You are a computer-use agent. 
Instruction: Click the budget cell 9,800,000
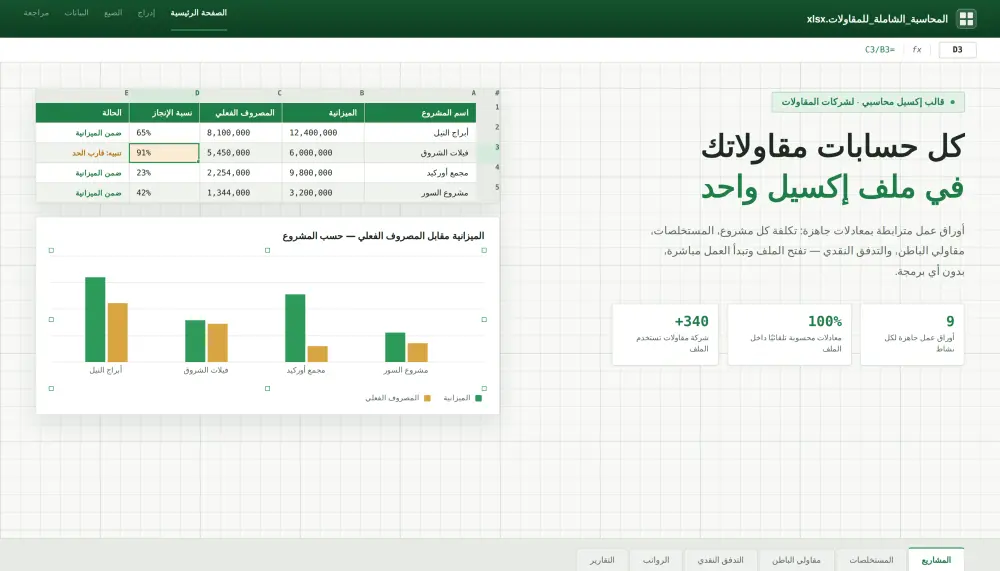pyautogui.click(x=323, y=172)
